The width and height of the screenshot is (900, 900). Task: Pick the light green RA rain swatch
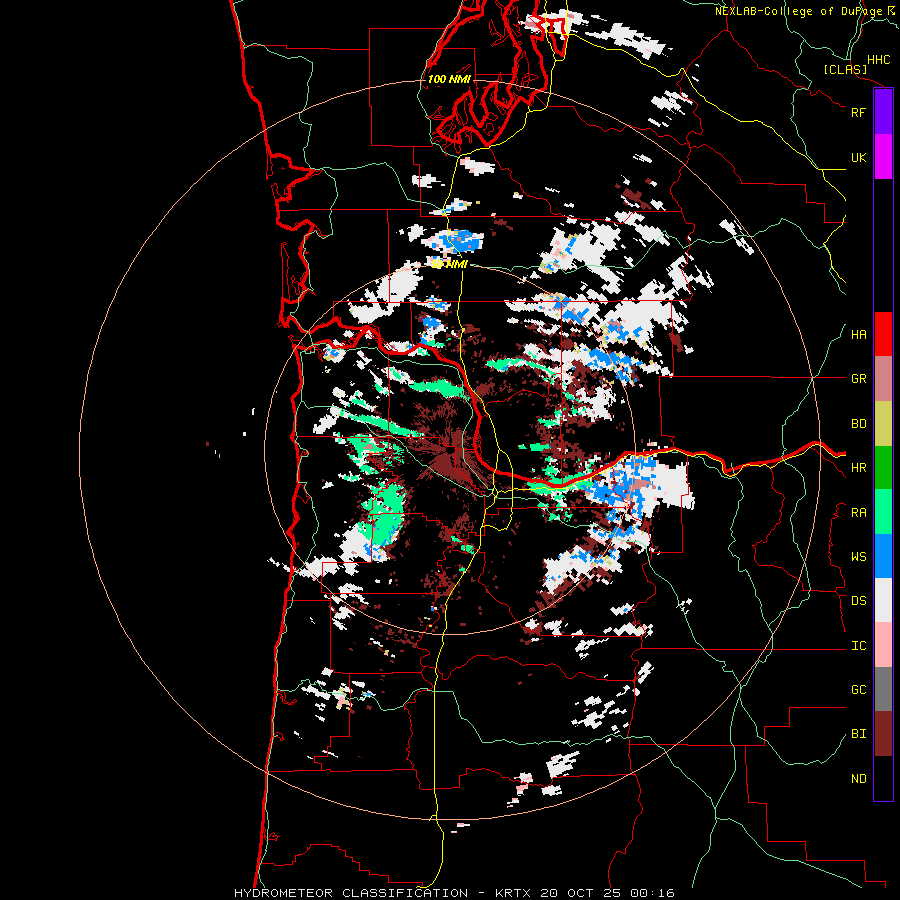point(883,512)
